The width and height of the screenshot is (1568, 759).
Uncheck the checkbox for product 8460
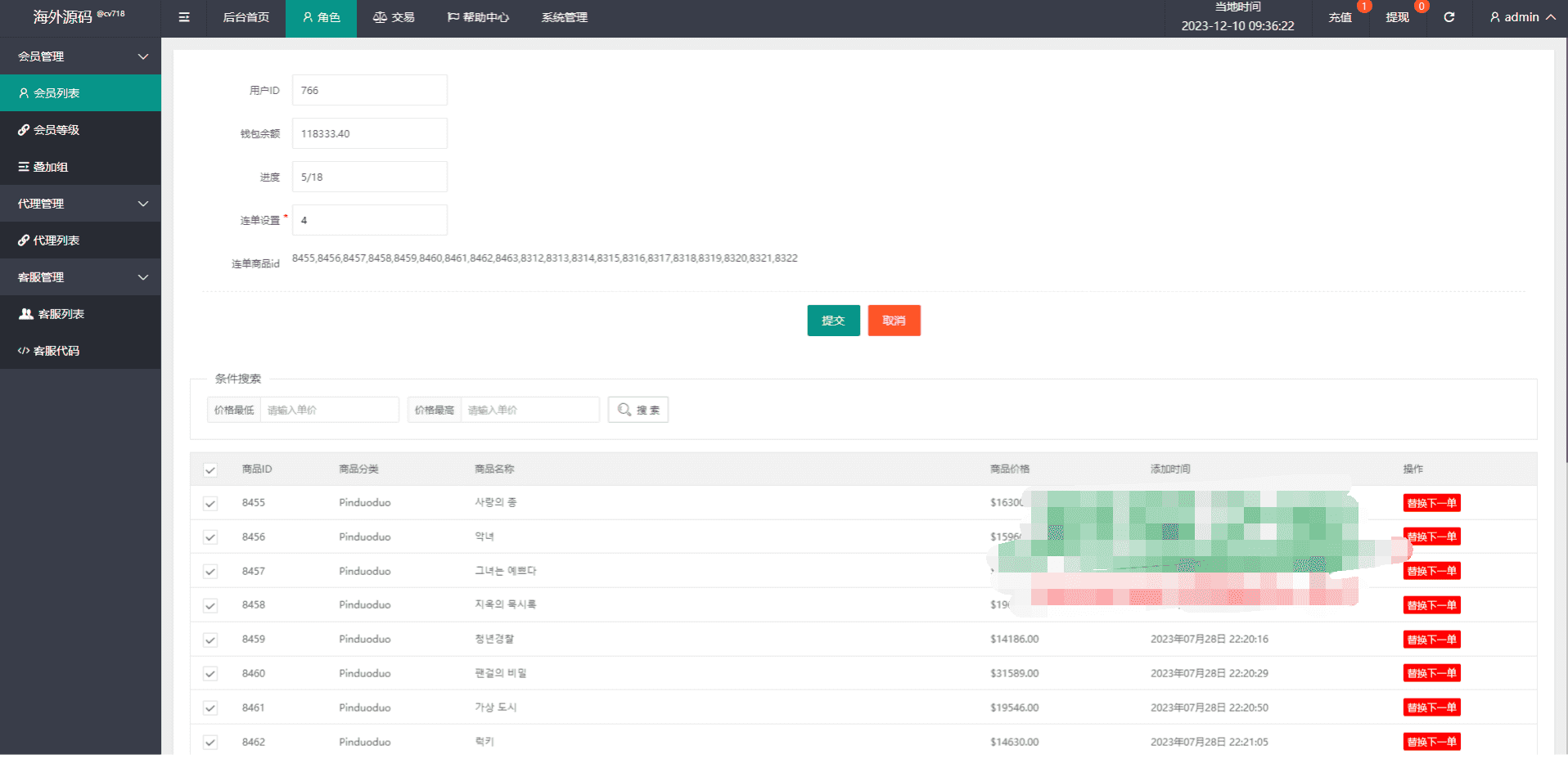point(210,674)
